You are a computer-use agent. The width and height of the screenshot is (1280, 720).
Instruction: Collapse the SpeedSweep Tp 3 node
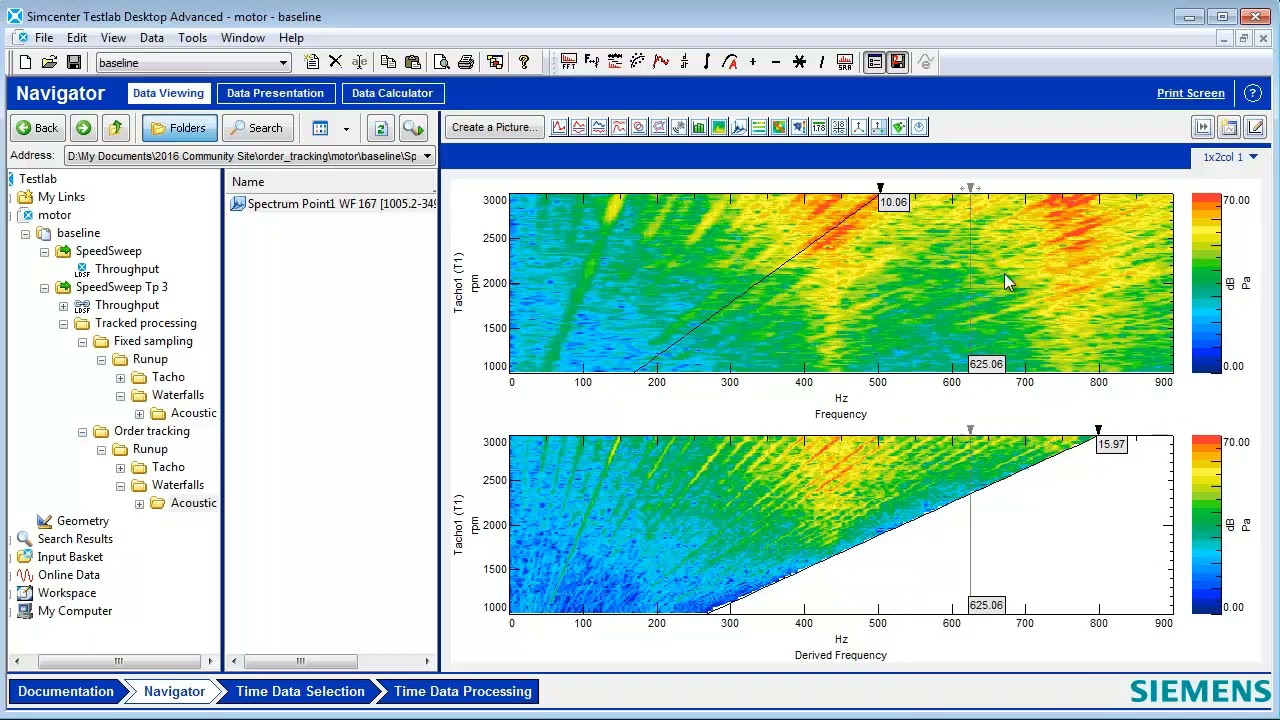click(44, 287)
